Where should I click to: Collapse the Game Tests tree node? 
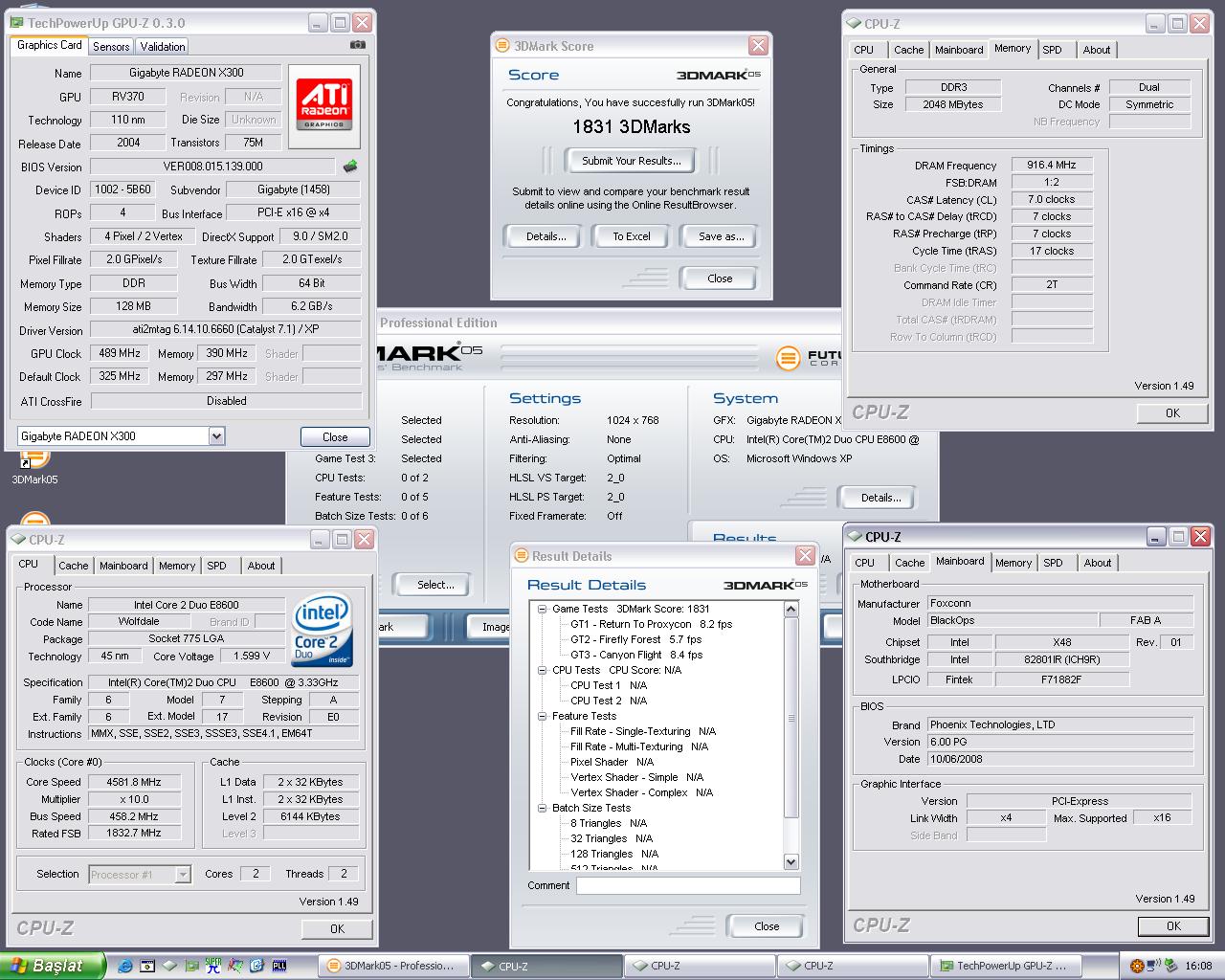coord(542,609)
